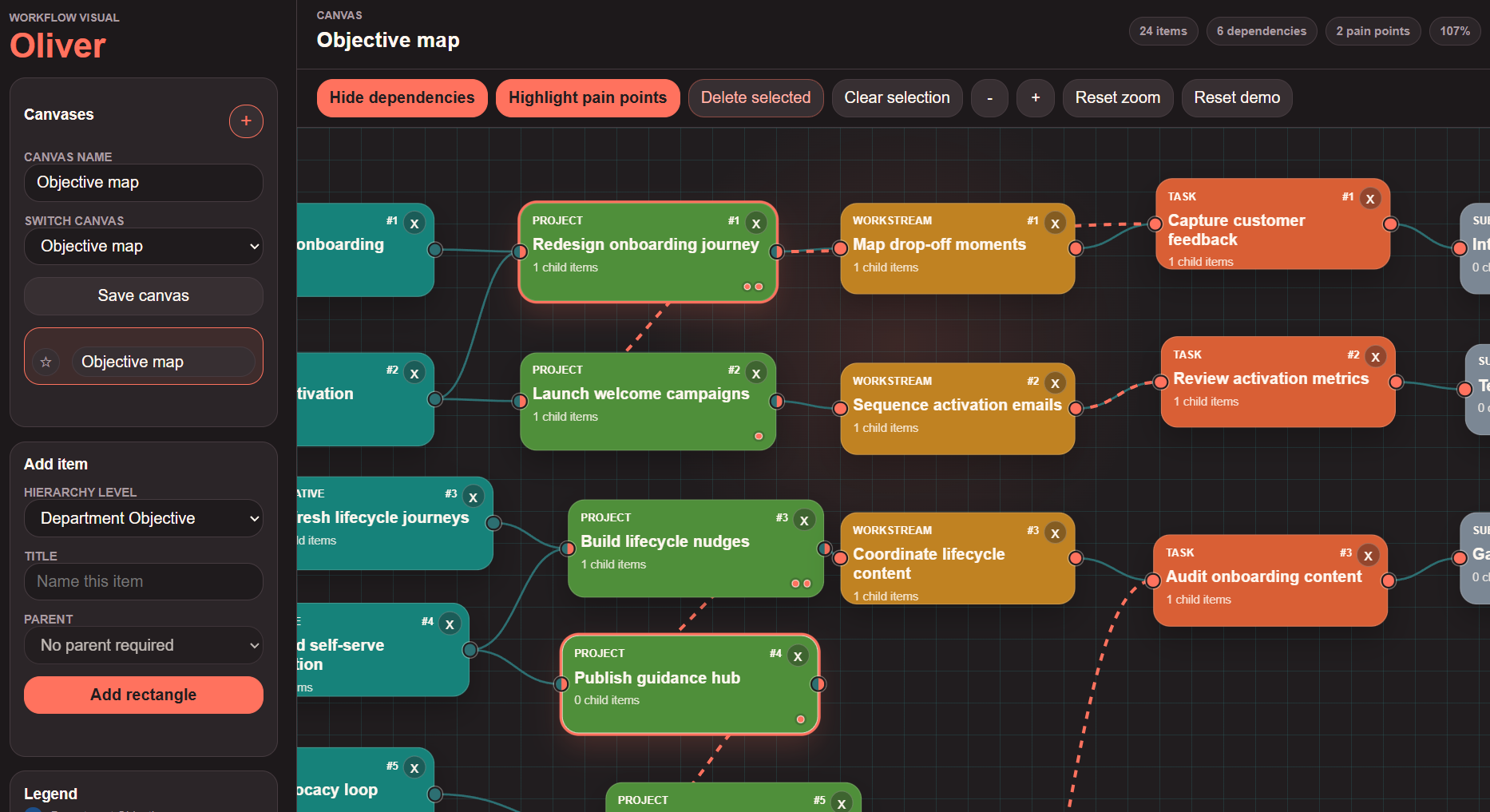Click Reset zoom button
This screenshot has height=812, width=1490.
(x=1117, y=97)
